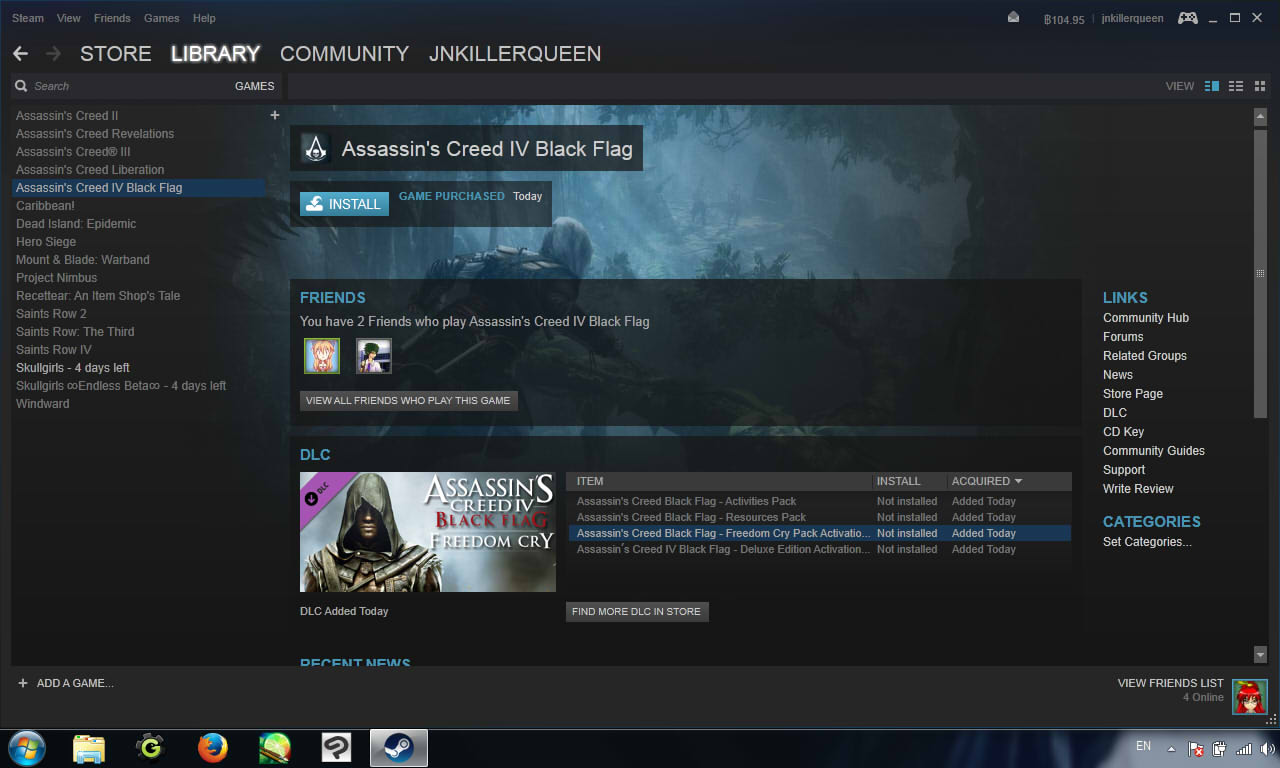Switch to the COMMUNITY tab
The height and width of the screenshot is (768, 1280).
click(344, 54)
